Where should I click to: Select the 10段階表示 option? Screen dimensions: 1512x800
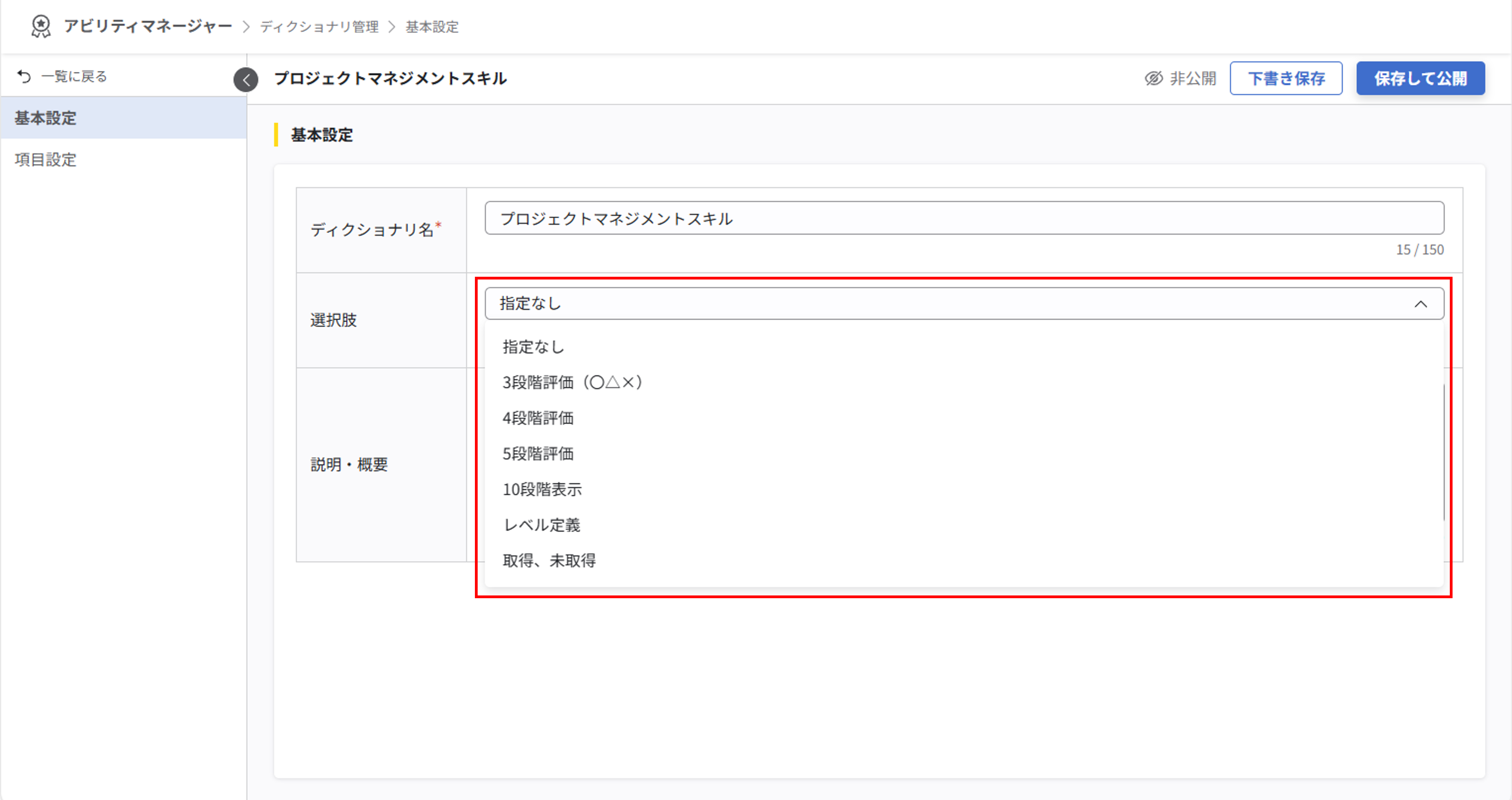(x=542, y=490)
